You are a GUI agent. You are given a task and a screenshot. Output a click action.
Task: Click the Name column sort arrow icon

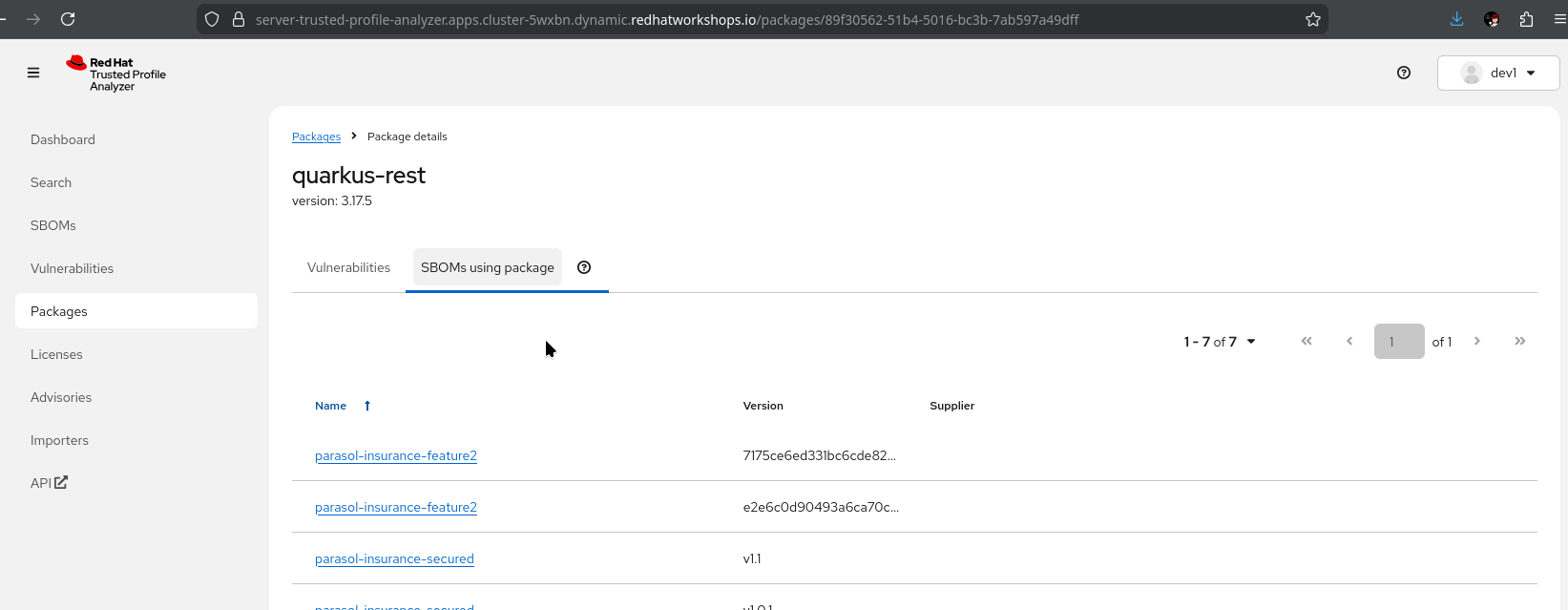[367, 406]
